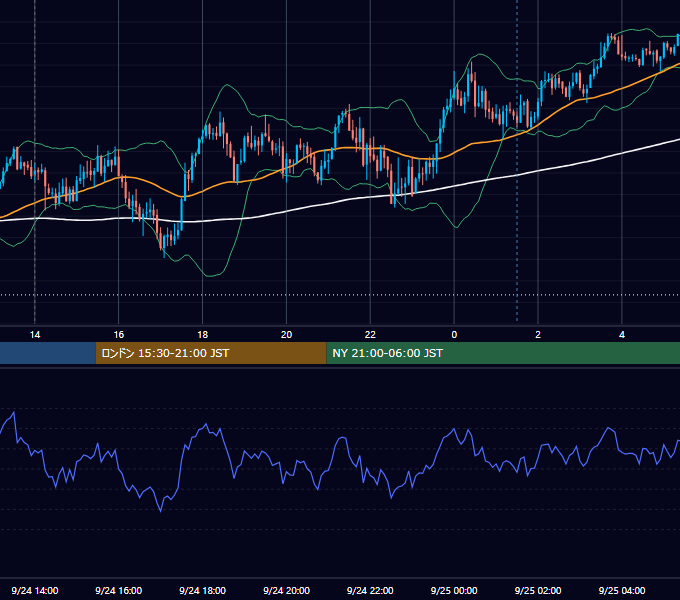The height and width of the screenshot is (600, 680).
Task: Click the 9/25 04:00 date label
Action: pyautogui.click(x=622, y=590)
